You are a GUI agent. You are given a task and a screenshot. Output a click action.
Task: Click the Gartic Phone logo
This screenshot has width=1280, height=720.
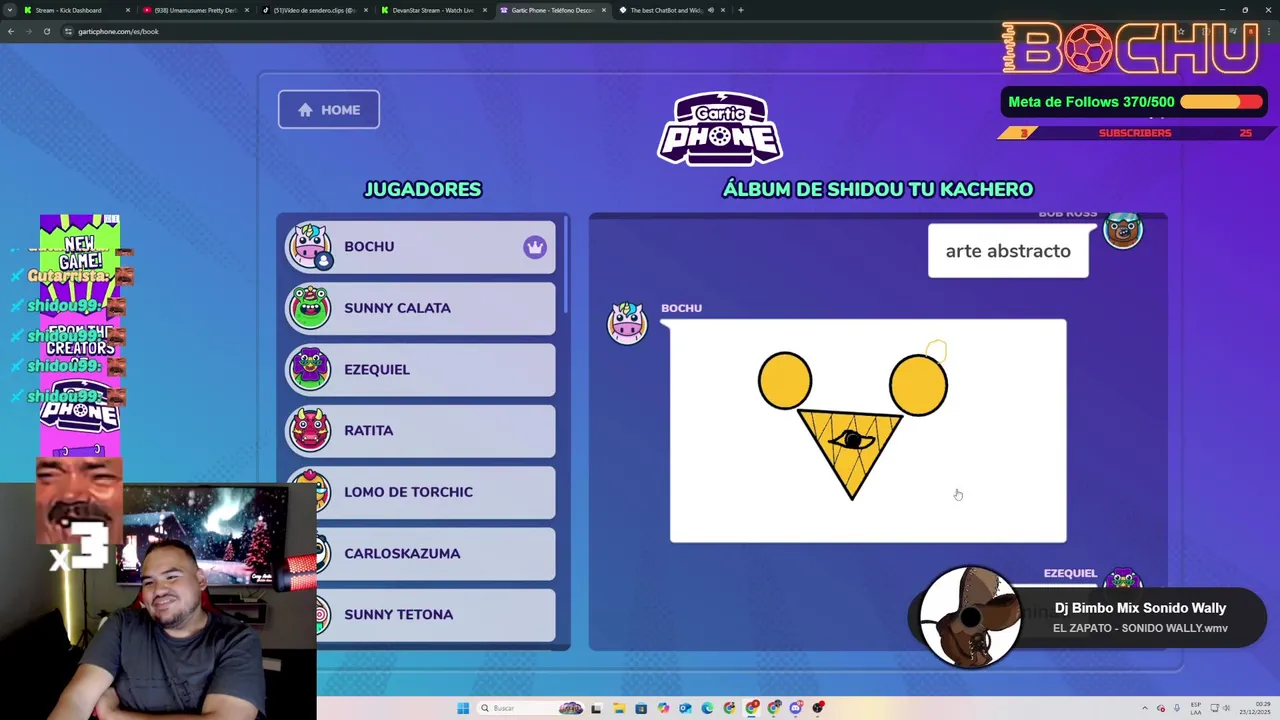click(720, 129)
